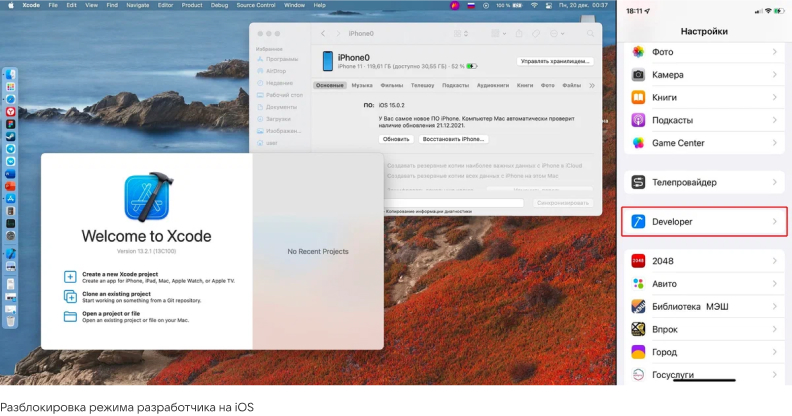Tap the Developer hammer icon in Settings
The image size is (792, 416).
(x=638, y=222)
